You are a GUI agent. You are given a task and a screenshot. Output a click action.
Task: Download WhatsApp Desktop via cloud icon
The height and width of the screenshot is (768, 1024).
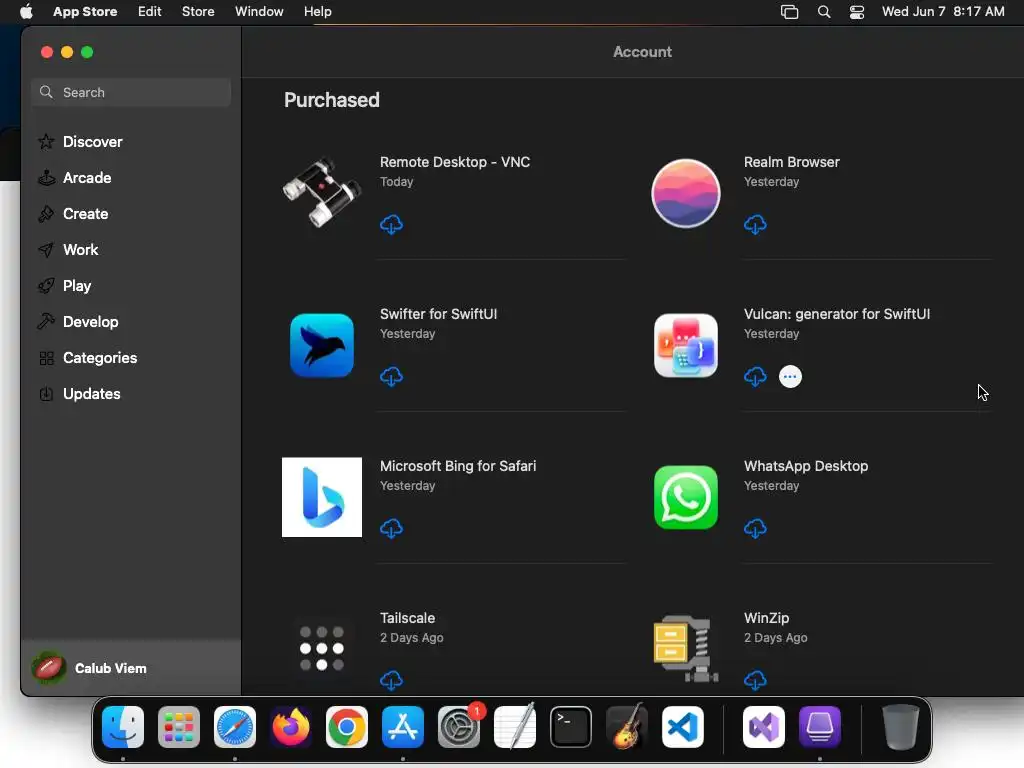755,528
